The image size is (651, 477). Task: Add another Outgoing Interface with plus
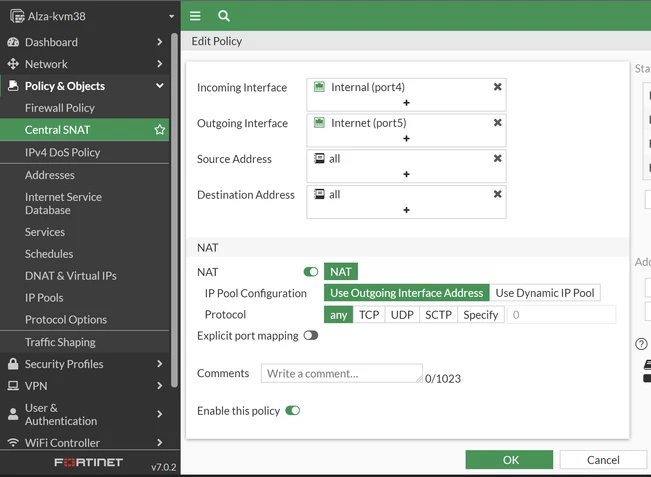click(x=406, y=138)
